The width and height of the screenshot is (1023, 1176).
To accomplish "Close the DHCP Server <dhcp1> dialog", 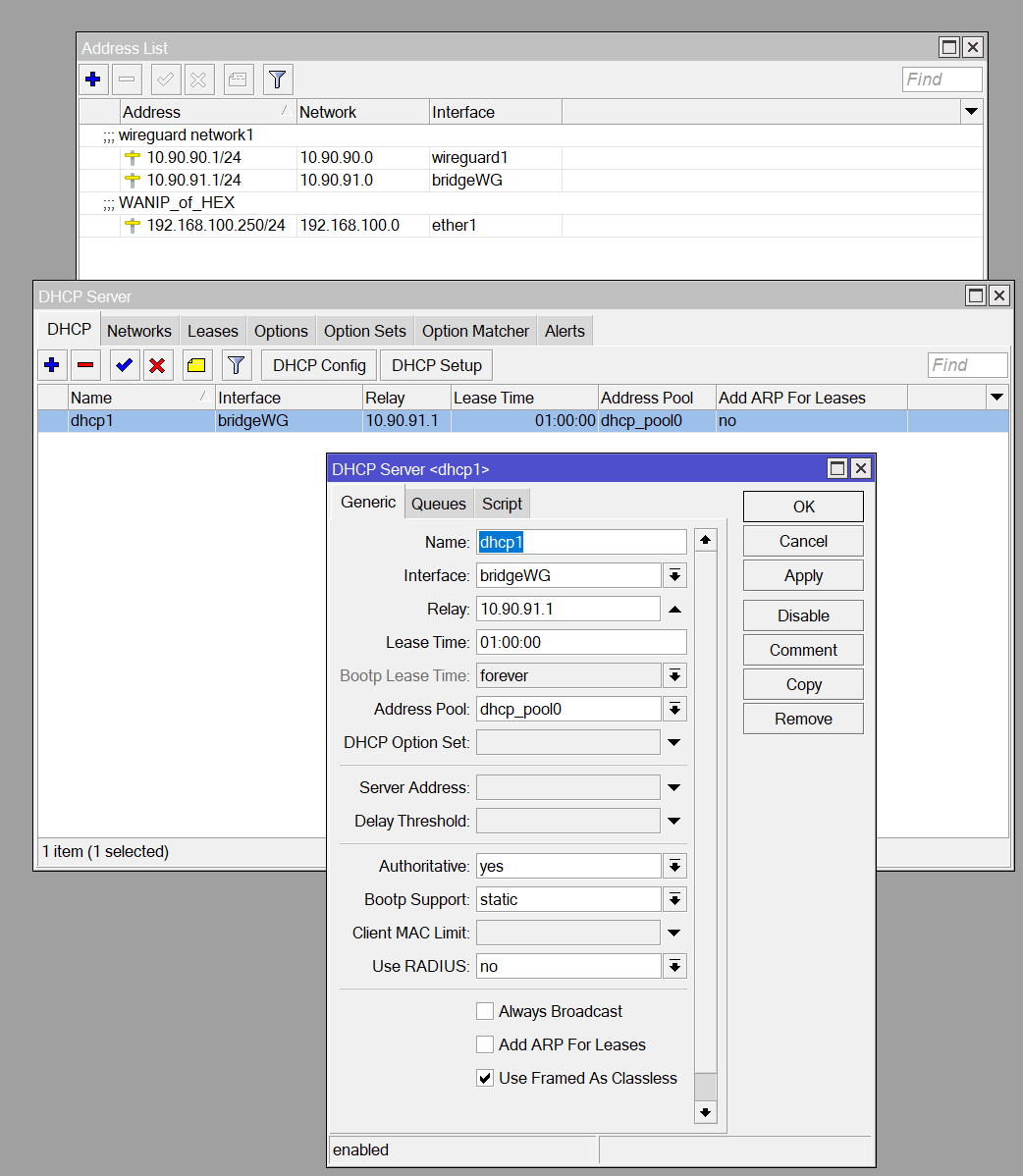I will pyautogui.click(x=861, y=469).
